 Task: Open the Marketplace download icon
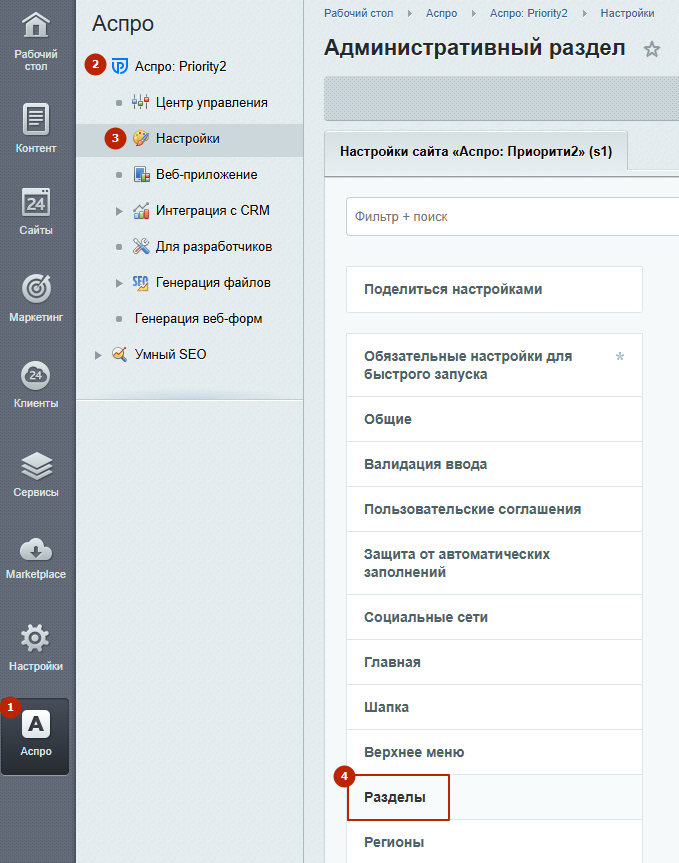pos(37,549)
